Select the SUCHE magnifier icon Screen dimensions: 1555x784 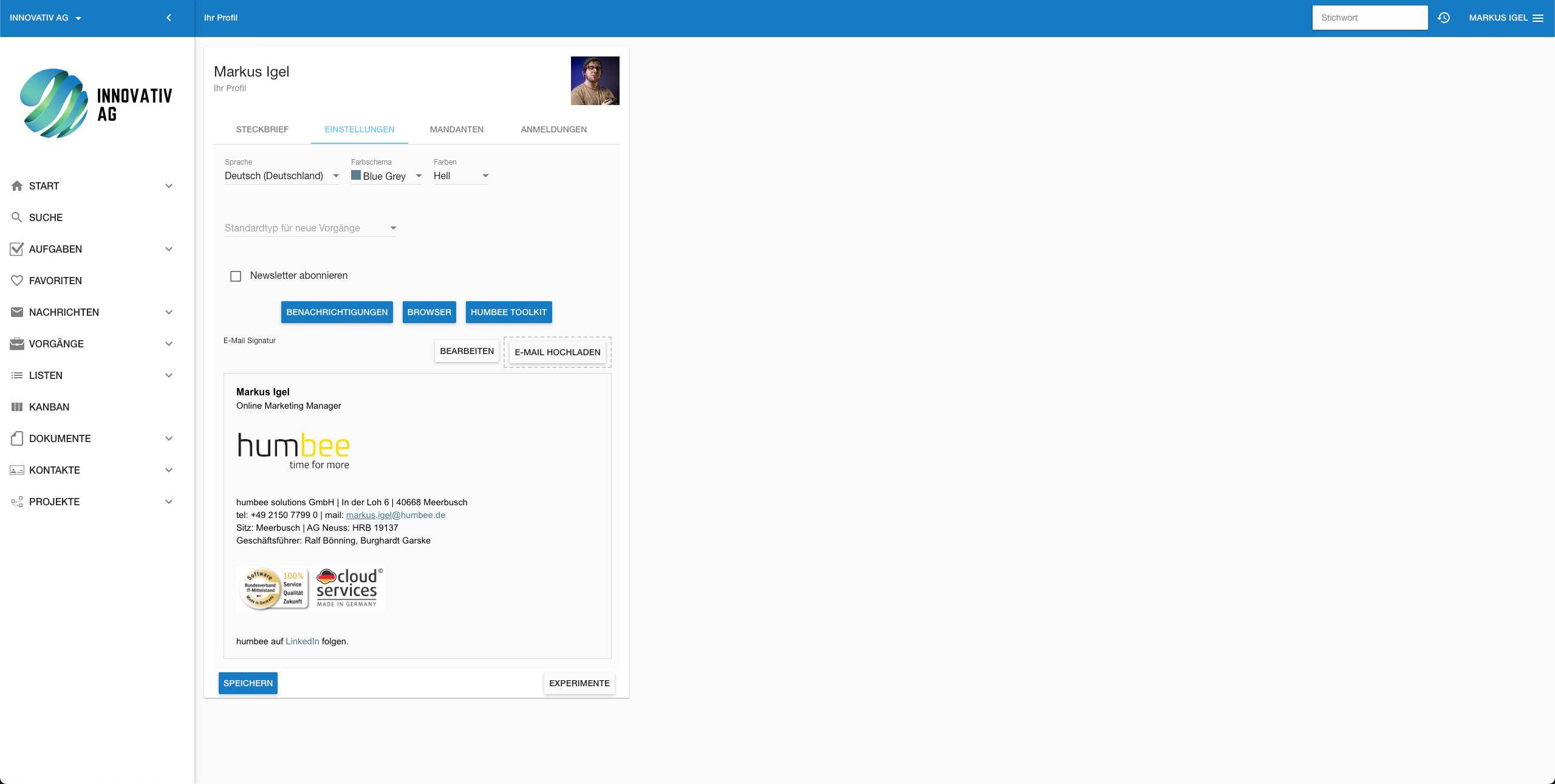pos(16,217)
